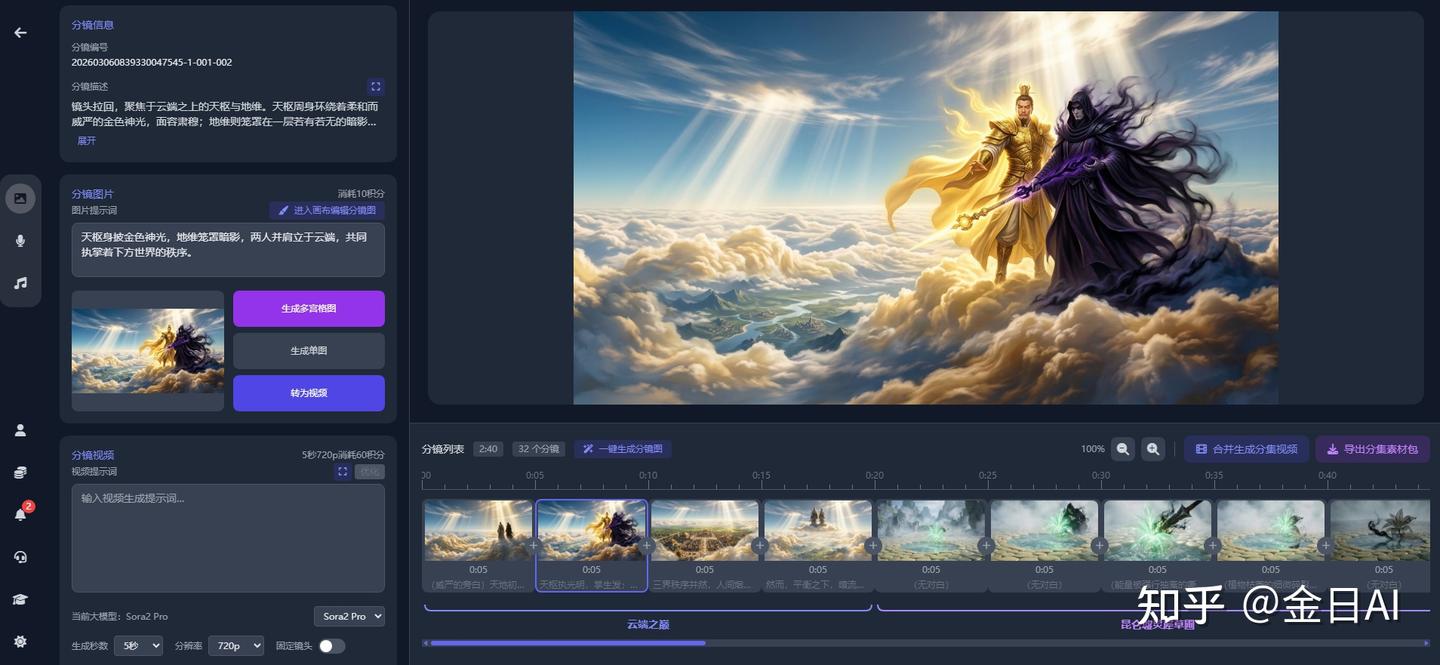
Task: Open the image panel in the sidebar
Action: (x=20, y=197)
